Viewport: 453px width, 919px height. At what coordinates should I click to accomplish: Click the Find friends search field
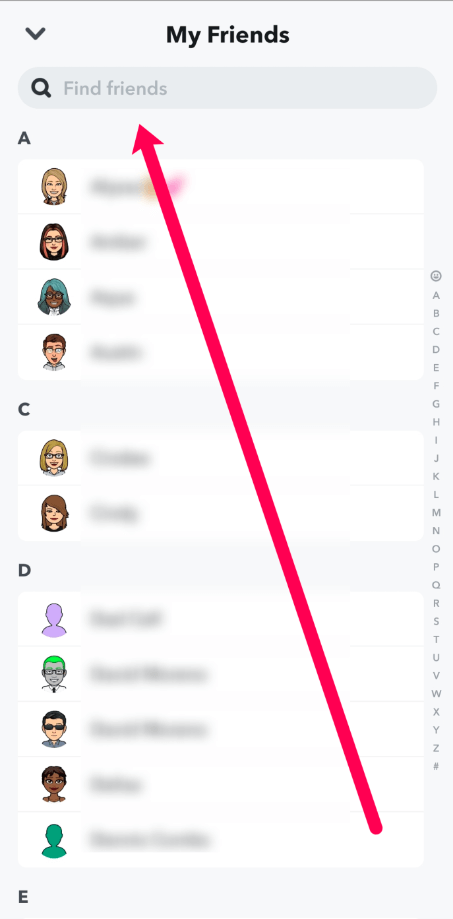tap(227, 88)
